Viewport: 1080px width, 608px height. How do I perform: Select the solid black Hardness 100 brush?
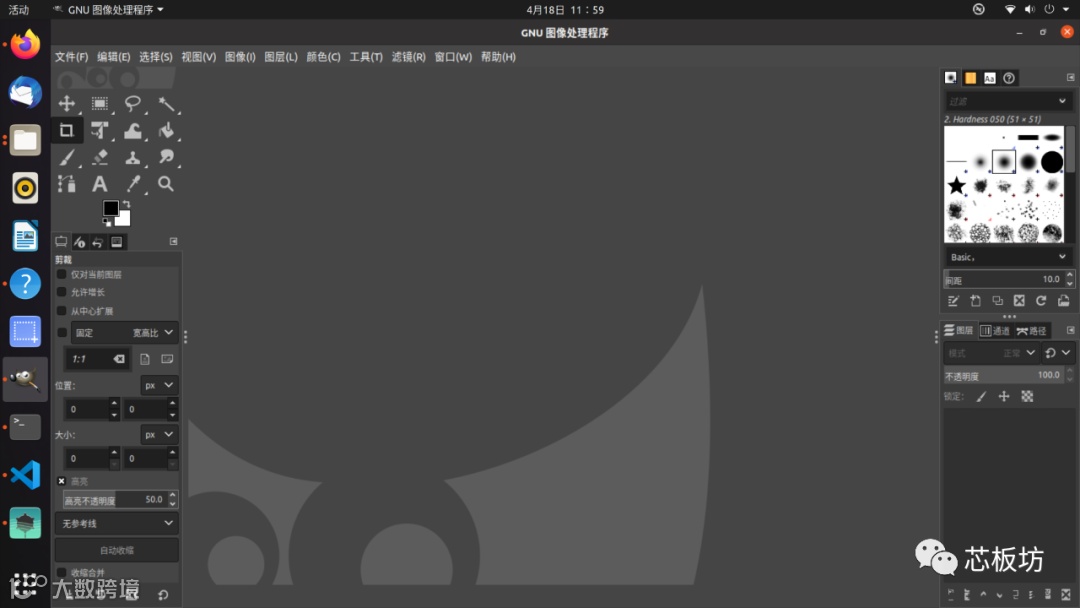pyautogui.click(x=1052, y=162)
